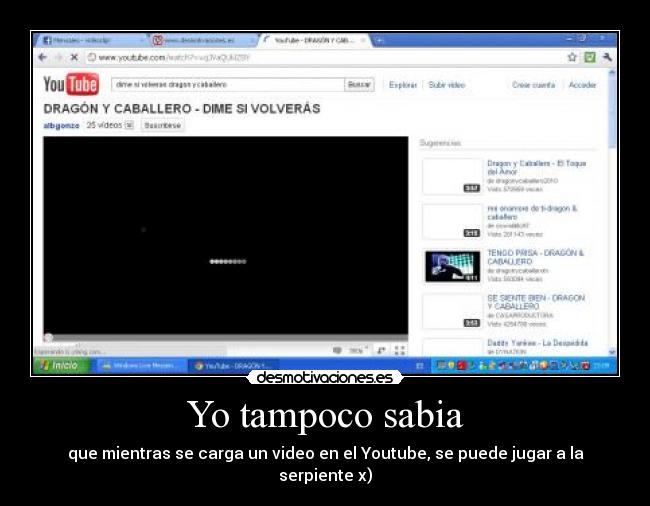Switch to the desmotivaciones.es tab

[201, 40]
